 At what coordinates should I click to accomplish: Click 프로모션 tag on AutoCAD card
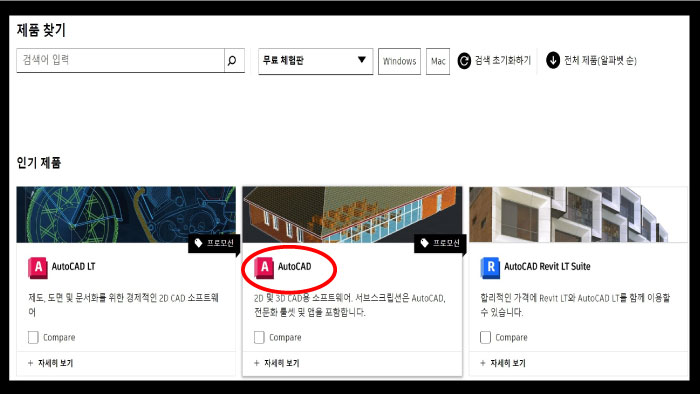click(440, 243)
